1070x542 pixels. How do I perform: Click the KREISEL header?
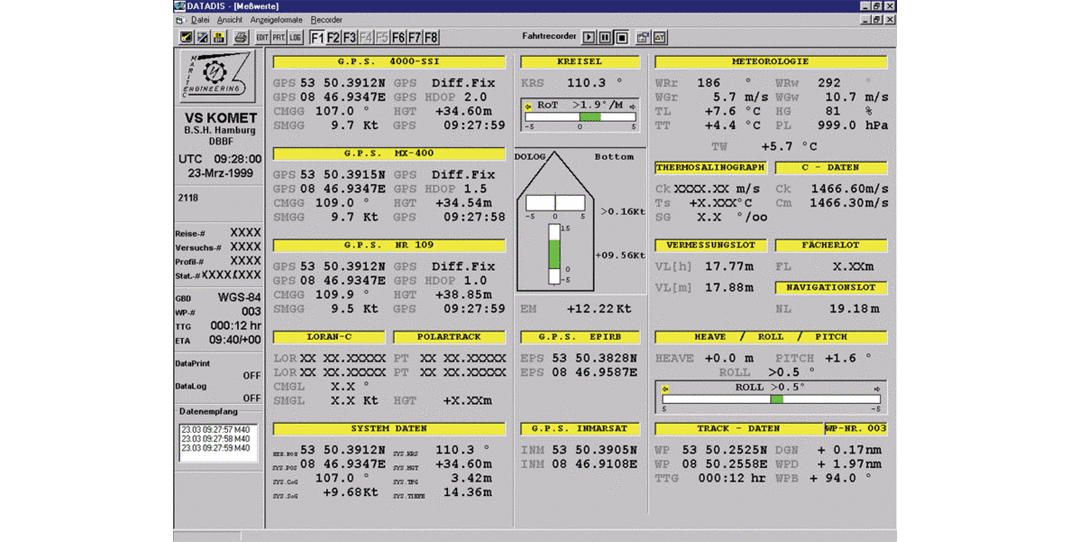coord(580,62)
